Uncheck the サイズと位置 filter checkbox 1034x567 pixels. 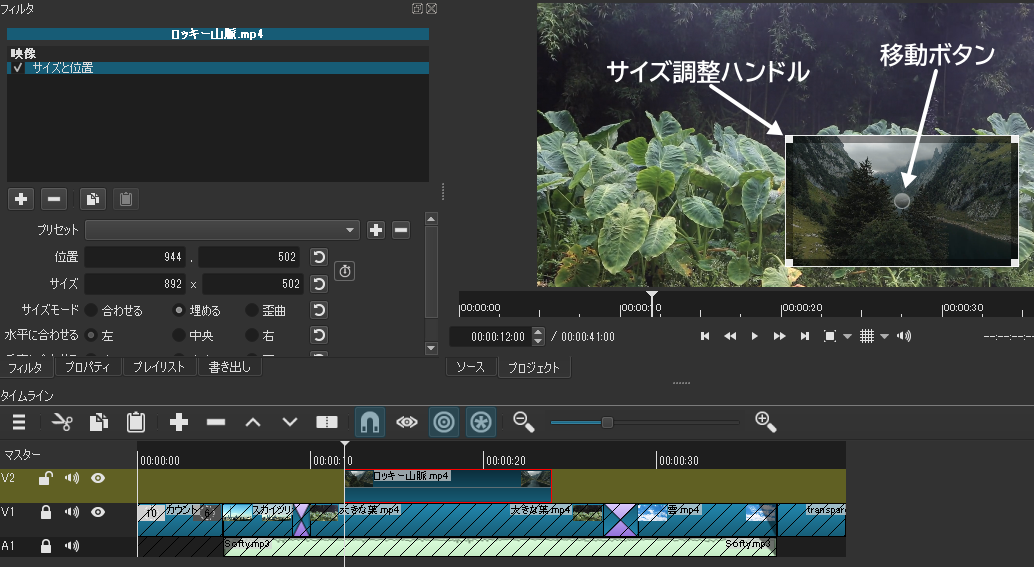(17, 68)
